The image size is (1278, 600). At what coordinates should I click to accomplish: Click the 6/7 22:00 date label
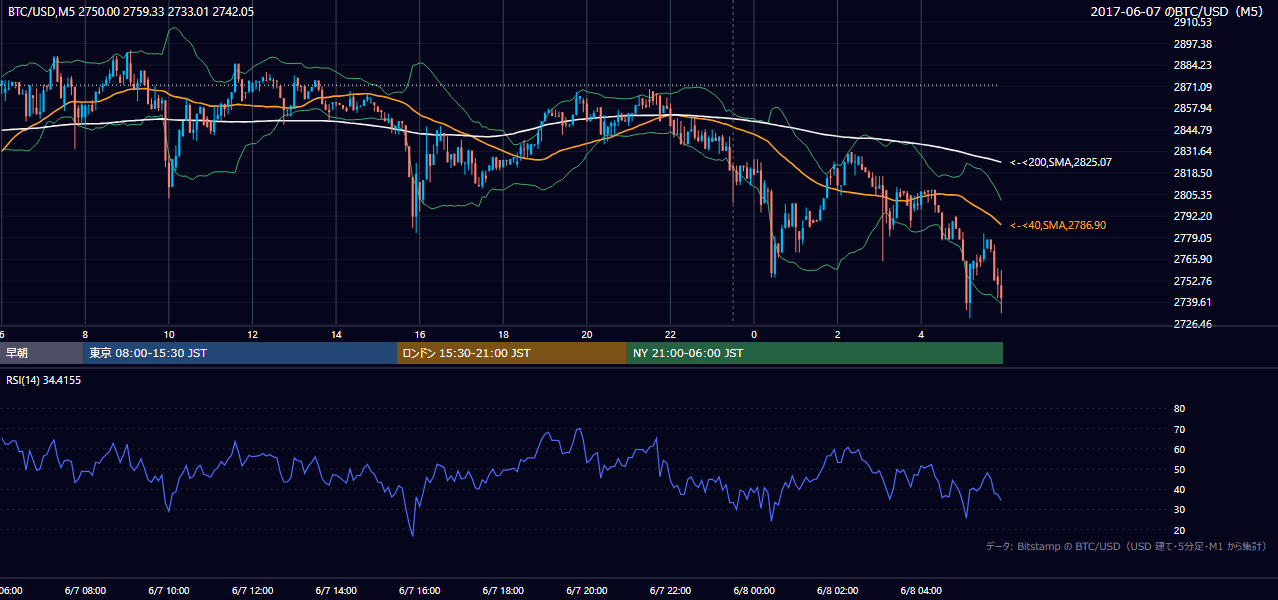(x=669, y=591)
